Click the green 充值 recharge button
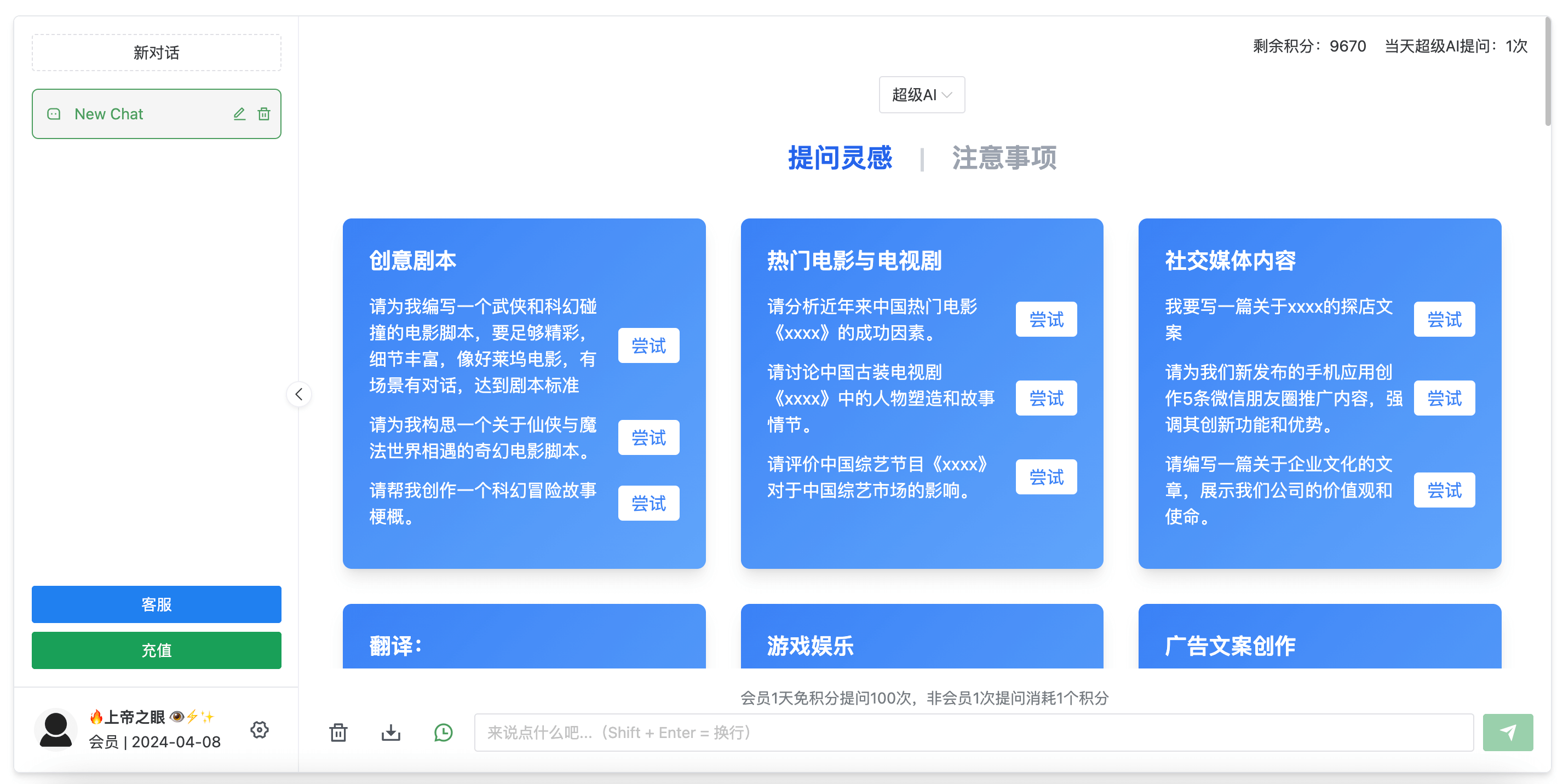This screenshot has width=1563, height=784. (157, 650)
